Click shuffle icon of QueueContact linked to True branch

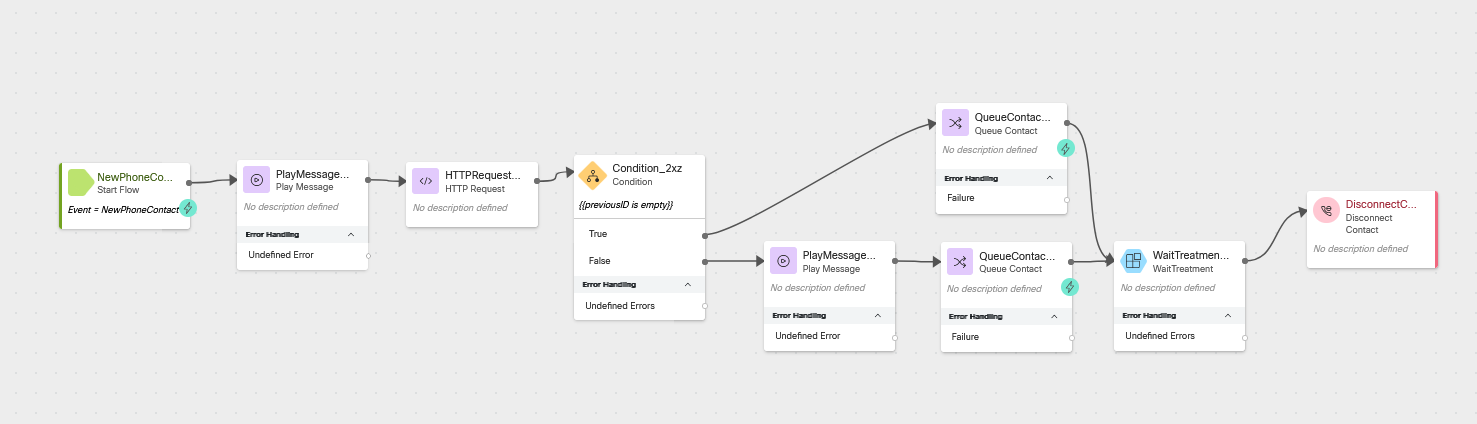[x=955, y=123]
